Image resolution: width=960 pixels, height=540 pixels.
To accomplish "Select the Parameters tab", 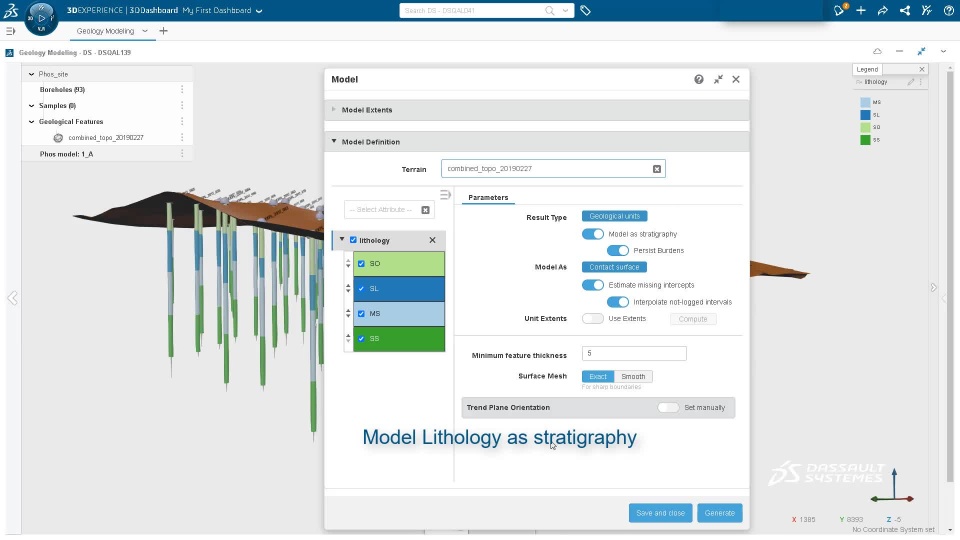I will pos(488,197).
